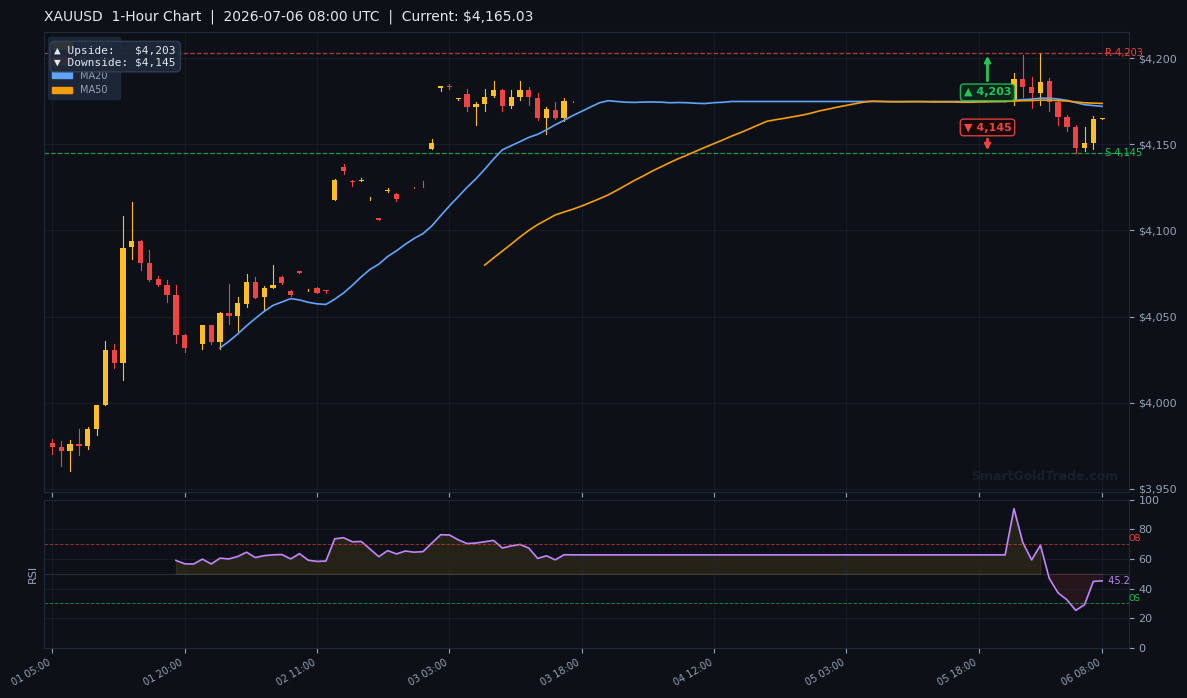
Task: Click the red 4,145 target annotation box
Action: (x=987, y=127)
